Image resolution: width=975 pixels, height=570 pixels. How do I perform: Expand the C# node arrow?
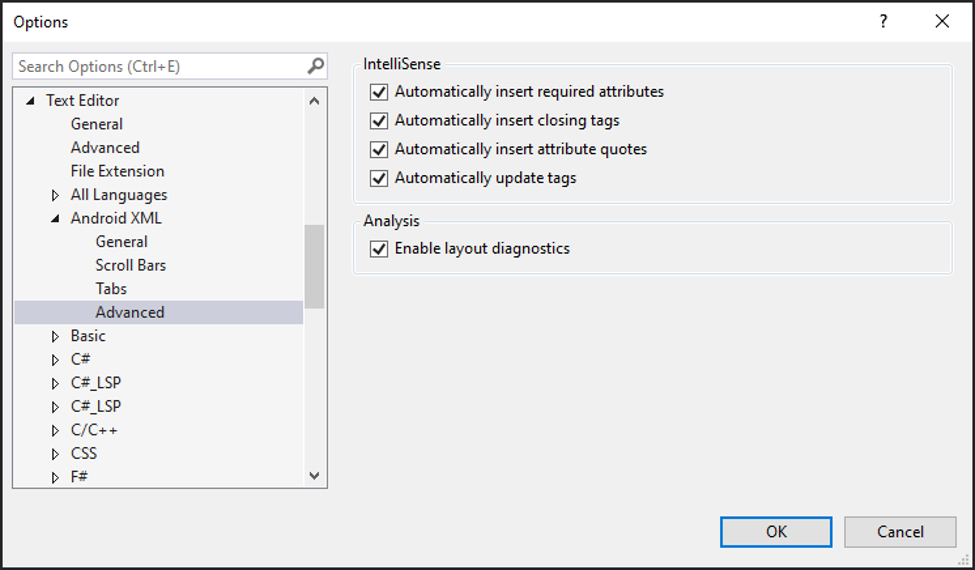coord(55,360)
